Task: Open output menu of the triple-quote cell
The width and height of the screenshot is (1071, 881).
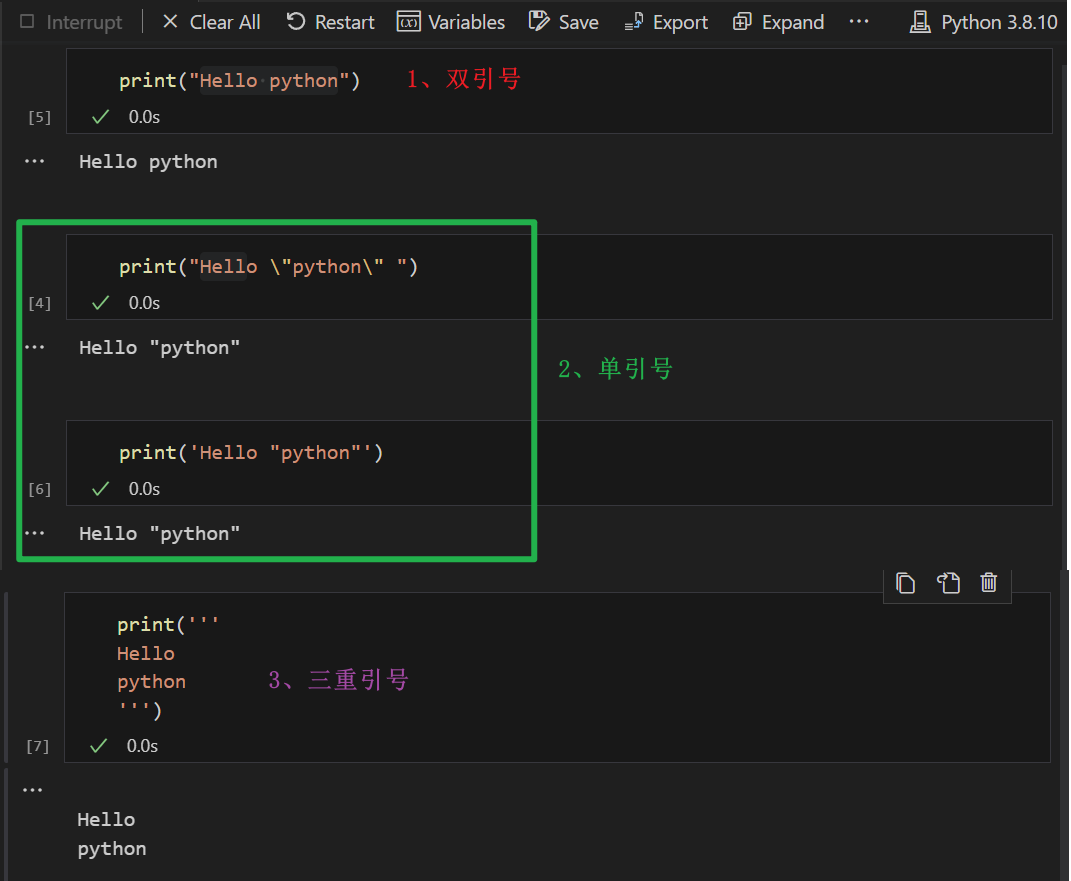Action: 32,790
